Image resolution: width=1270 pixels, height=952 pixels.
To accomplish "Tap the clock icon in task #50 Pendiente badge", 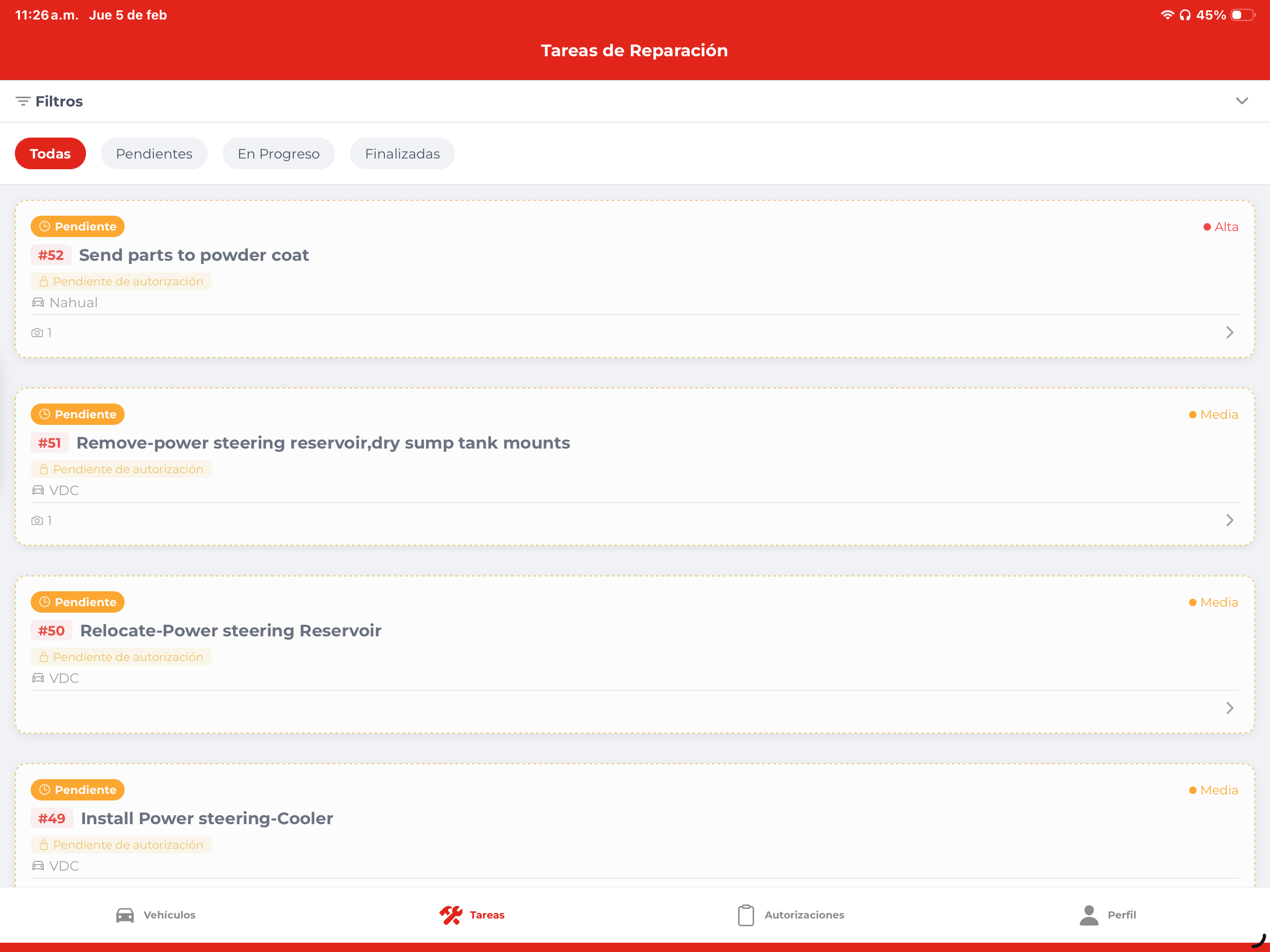I will tap(45, 602).
